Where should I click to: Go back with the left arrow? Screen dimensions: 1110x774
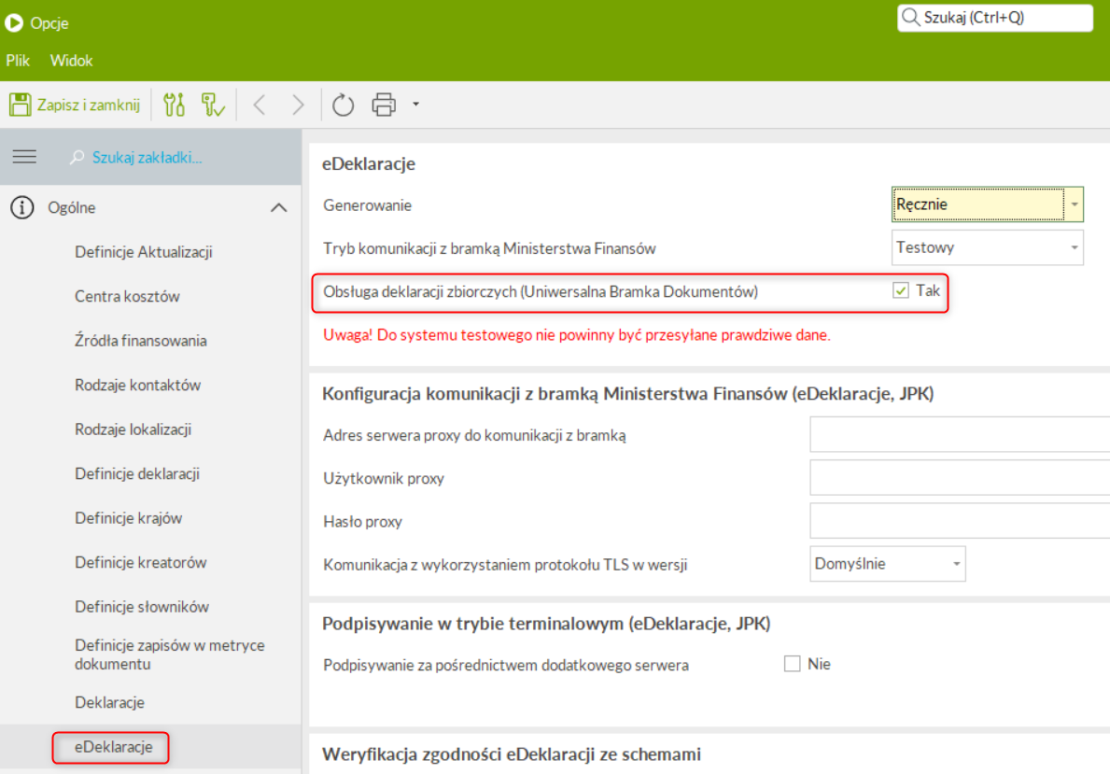[259, 104]
